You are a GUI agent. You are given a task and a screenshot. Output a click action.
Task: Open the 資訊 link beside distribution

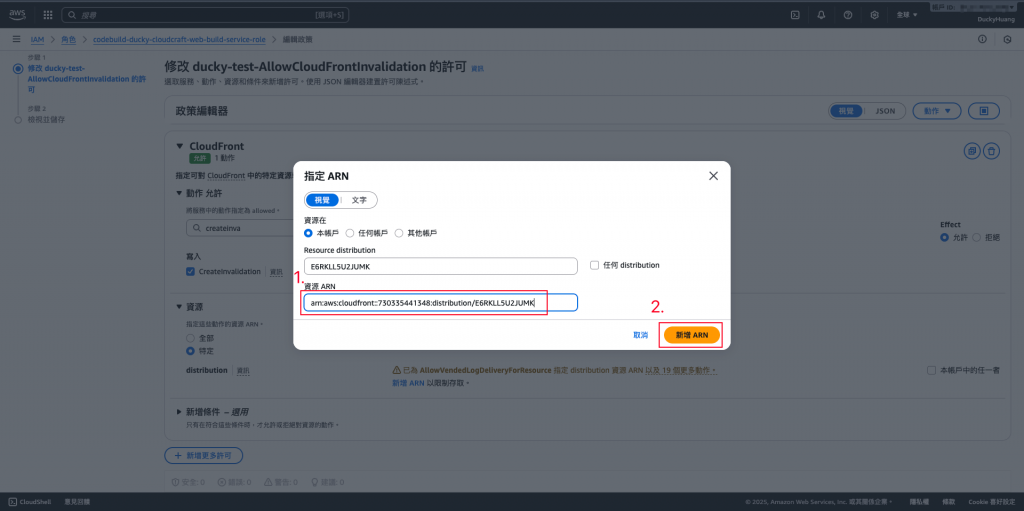(243, 371)
